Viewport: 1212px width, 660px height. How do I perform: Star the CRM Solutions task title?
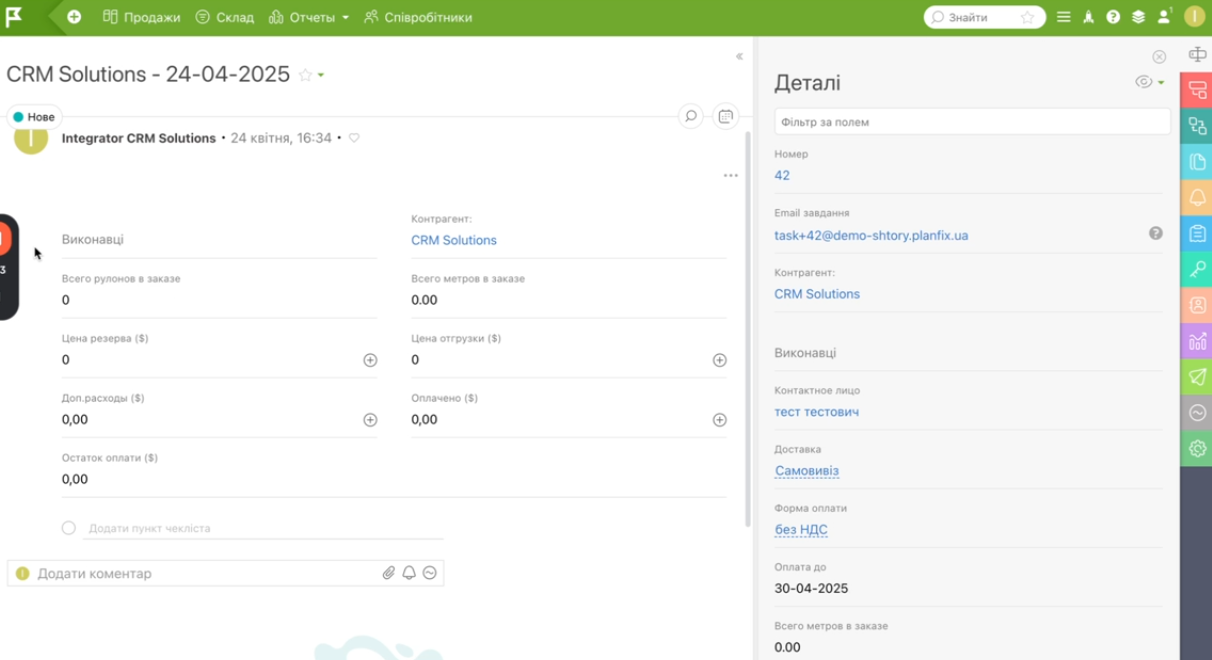[x=305, y=75]
